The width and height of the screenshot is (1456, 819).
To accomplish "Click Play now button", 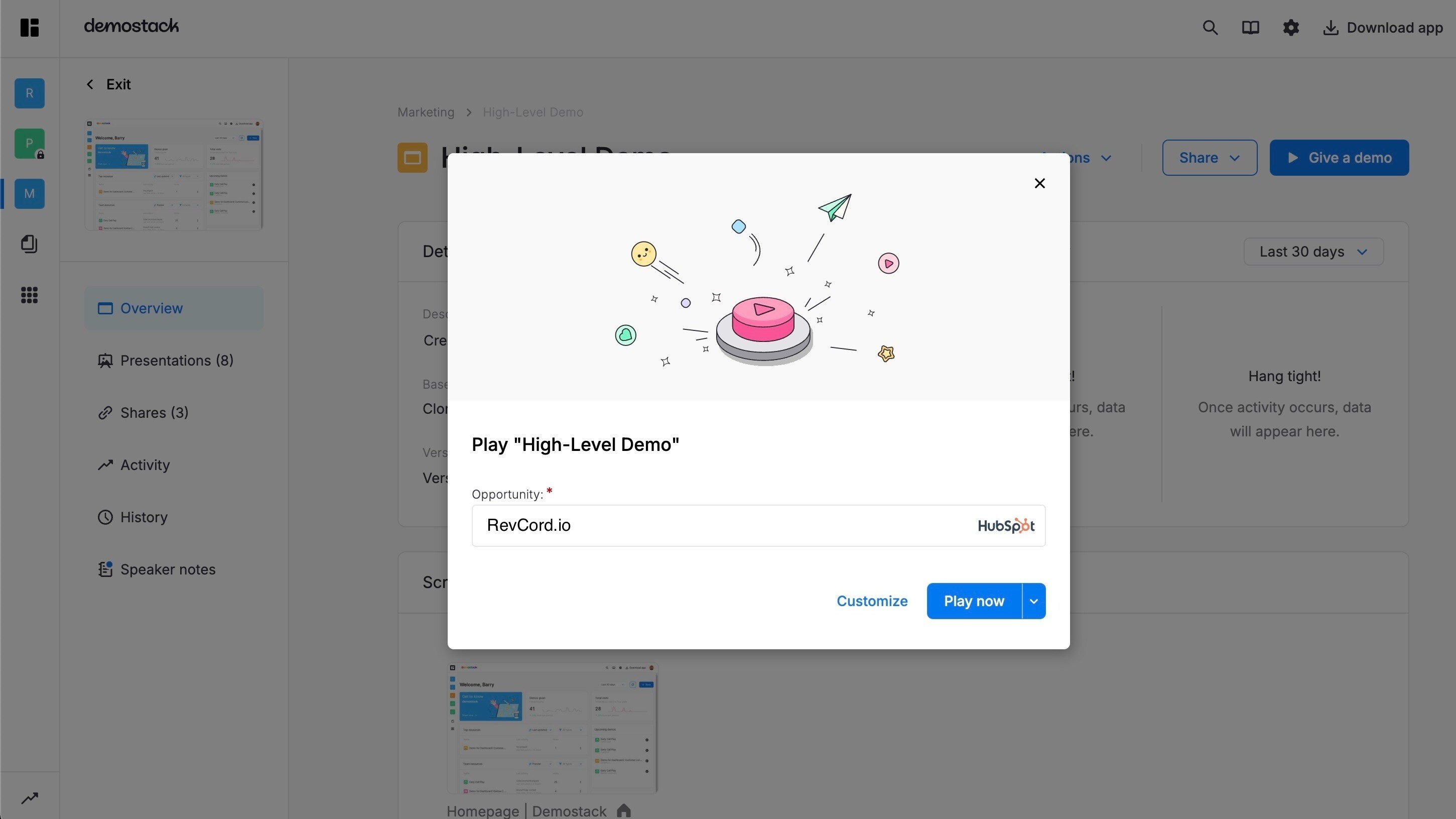I will pyautogui.click(x=974, y=601).
